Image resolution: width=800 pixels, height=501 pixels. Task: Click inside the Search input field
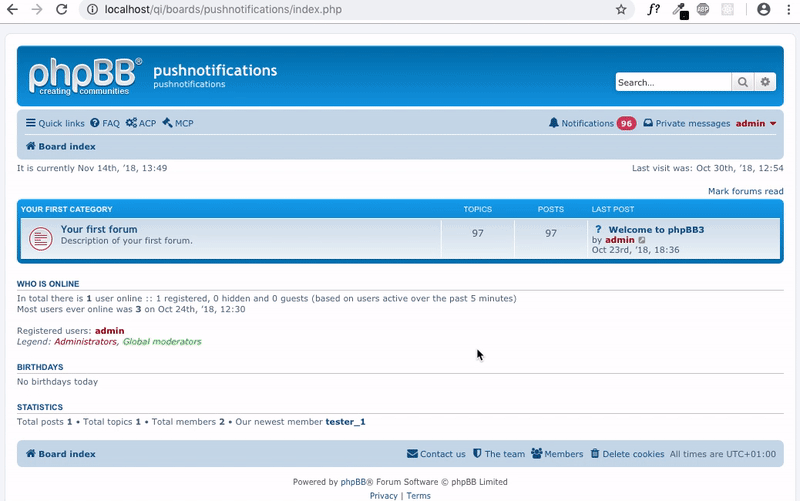coord(673,82)
